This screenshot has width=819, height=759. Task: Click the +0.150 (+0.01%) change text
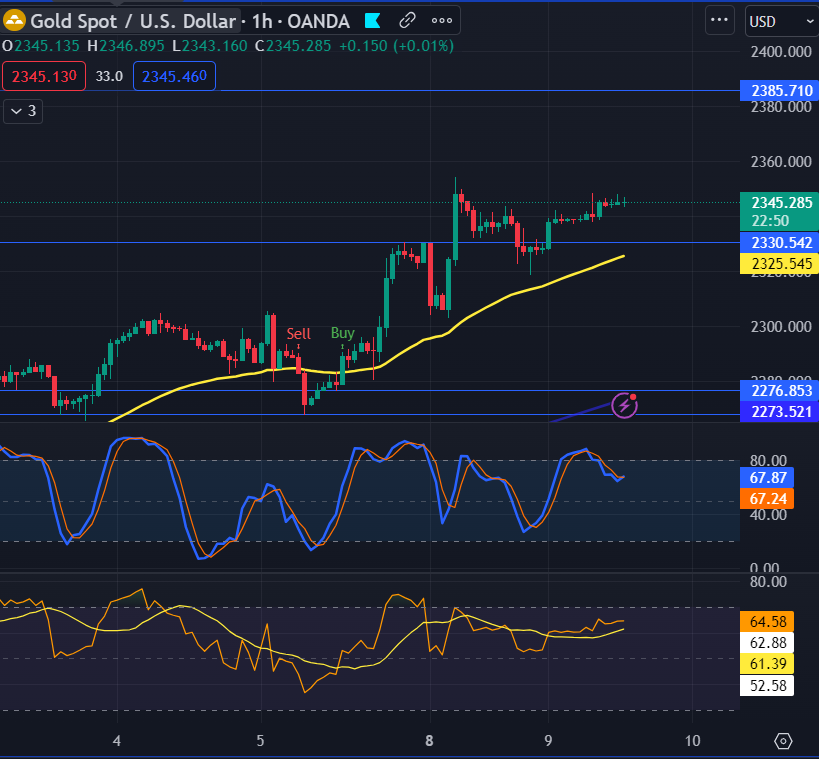(x=396, y=46)
